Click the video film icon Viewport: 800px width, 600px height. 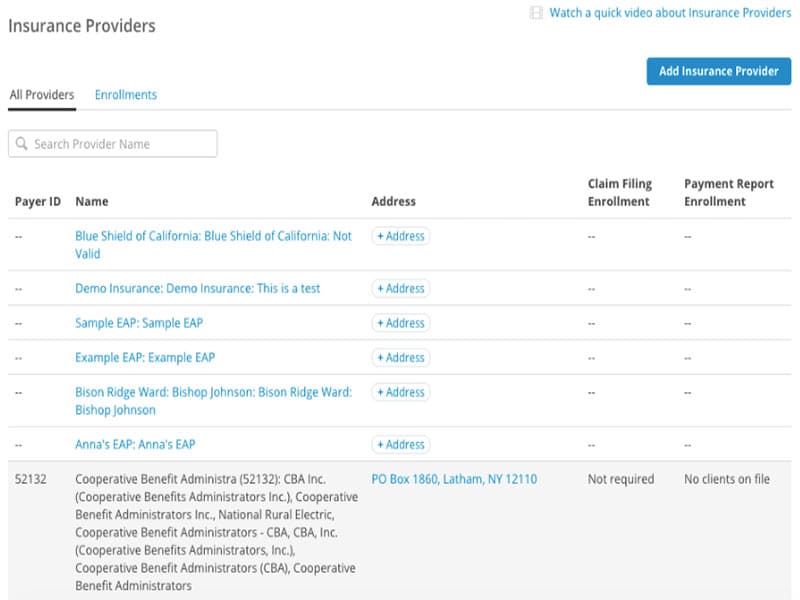tap(536, 13)
